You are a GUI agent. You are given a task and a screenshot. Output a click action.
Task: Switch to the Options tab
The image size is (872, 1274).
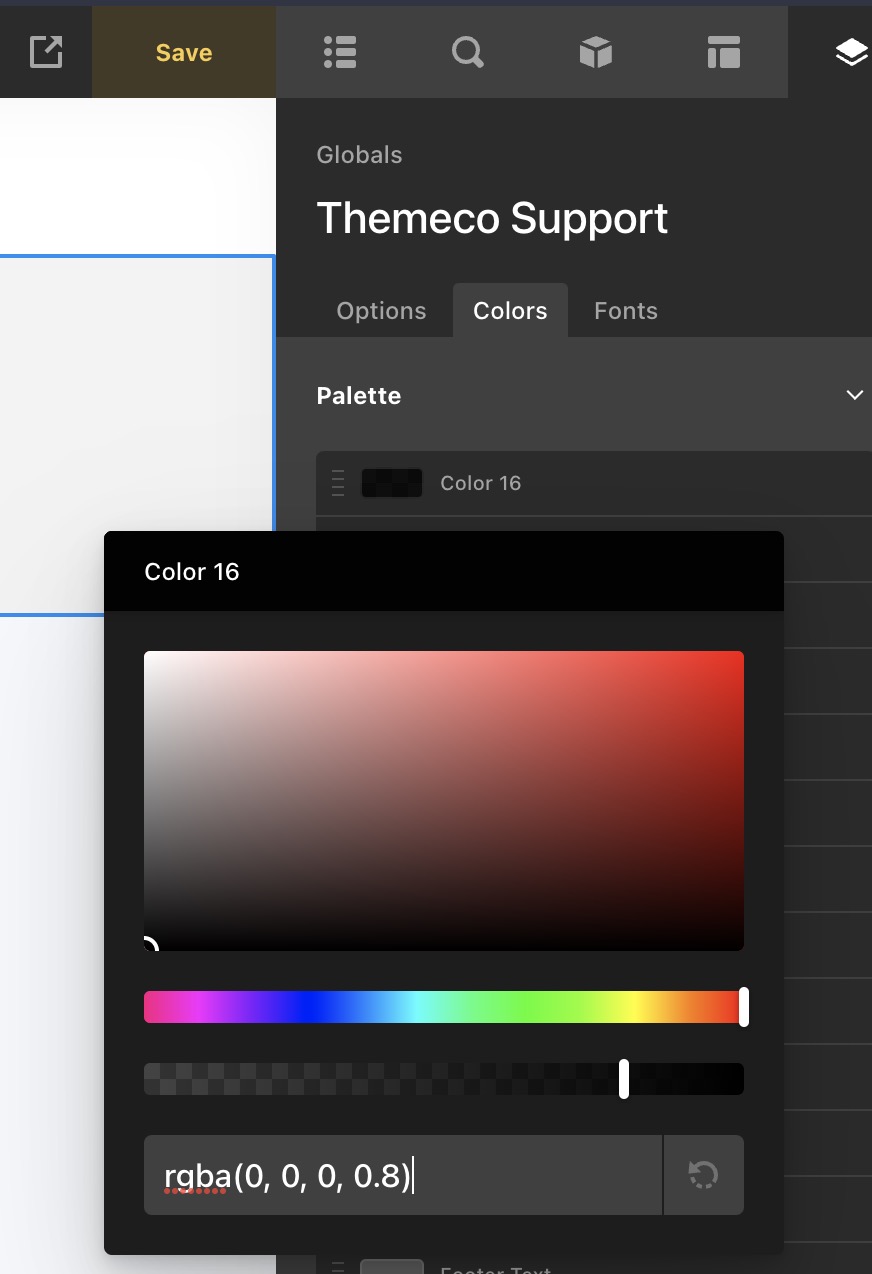click(381, 311)
